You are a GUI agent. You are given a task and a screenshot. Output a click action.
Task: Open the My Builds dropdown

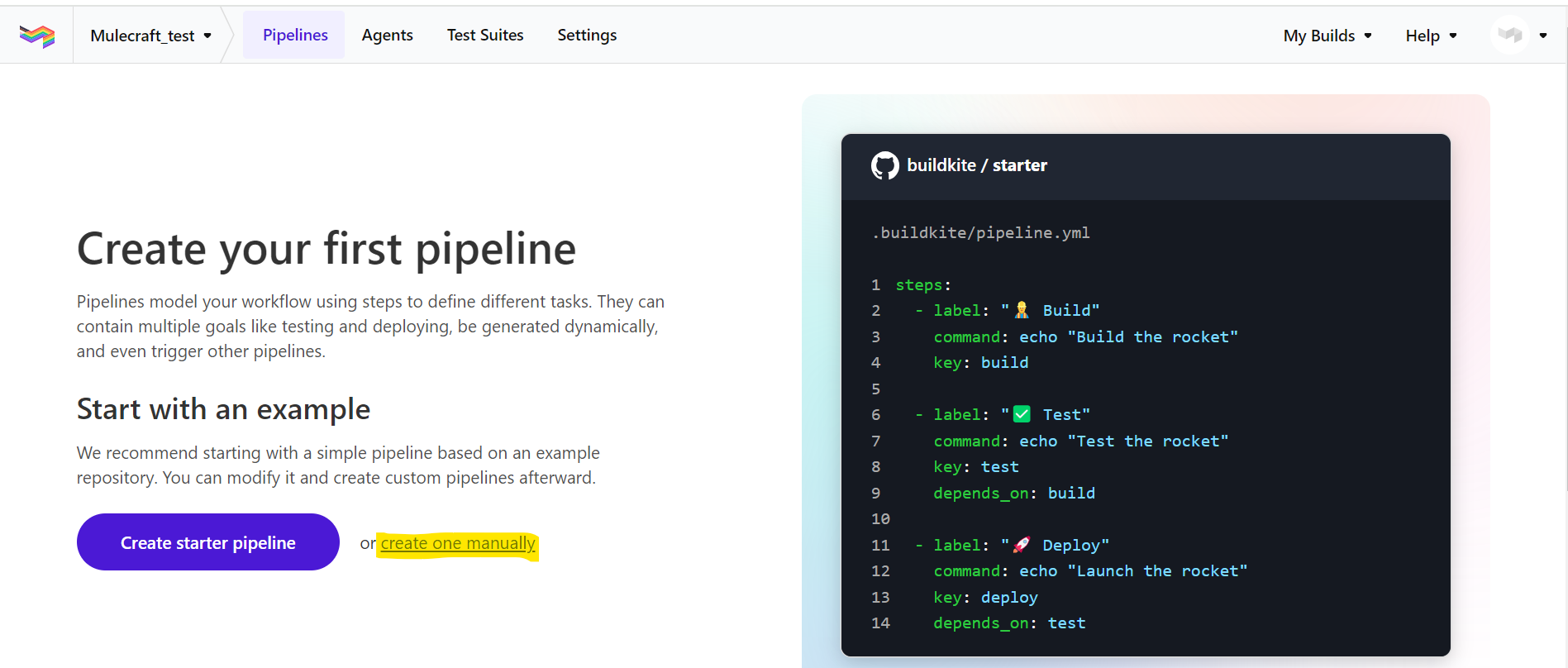1327,36
